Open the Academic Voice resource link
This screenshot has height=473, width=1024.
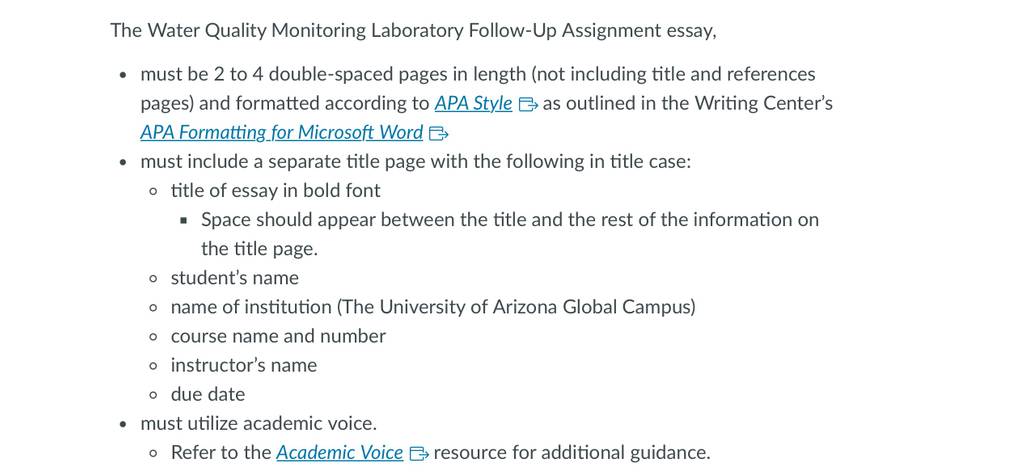tap(340, 452)
